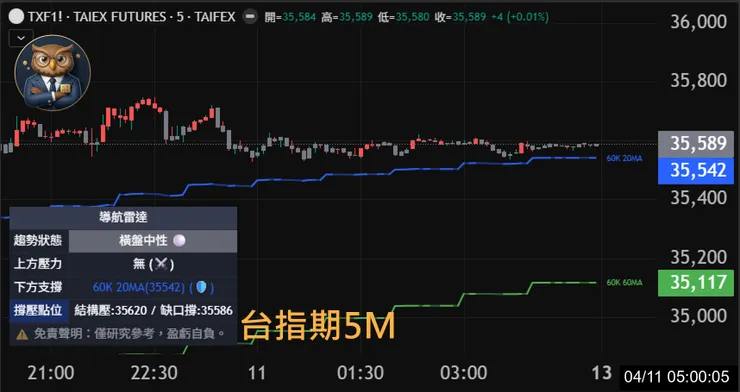The width and height of the screenshot is (740, 392).
Task: Click the blue 35,542 price label
Action: (x=696, y=170)
